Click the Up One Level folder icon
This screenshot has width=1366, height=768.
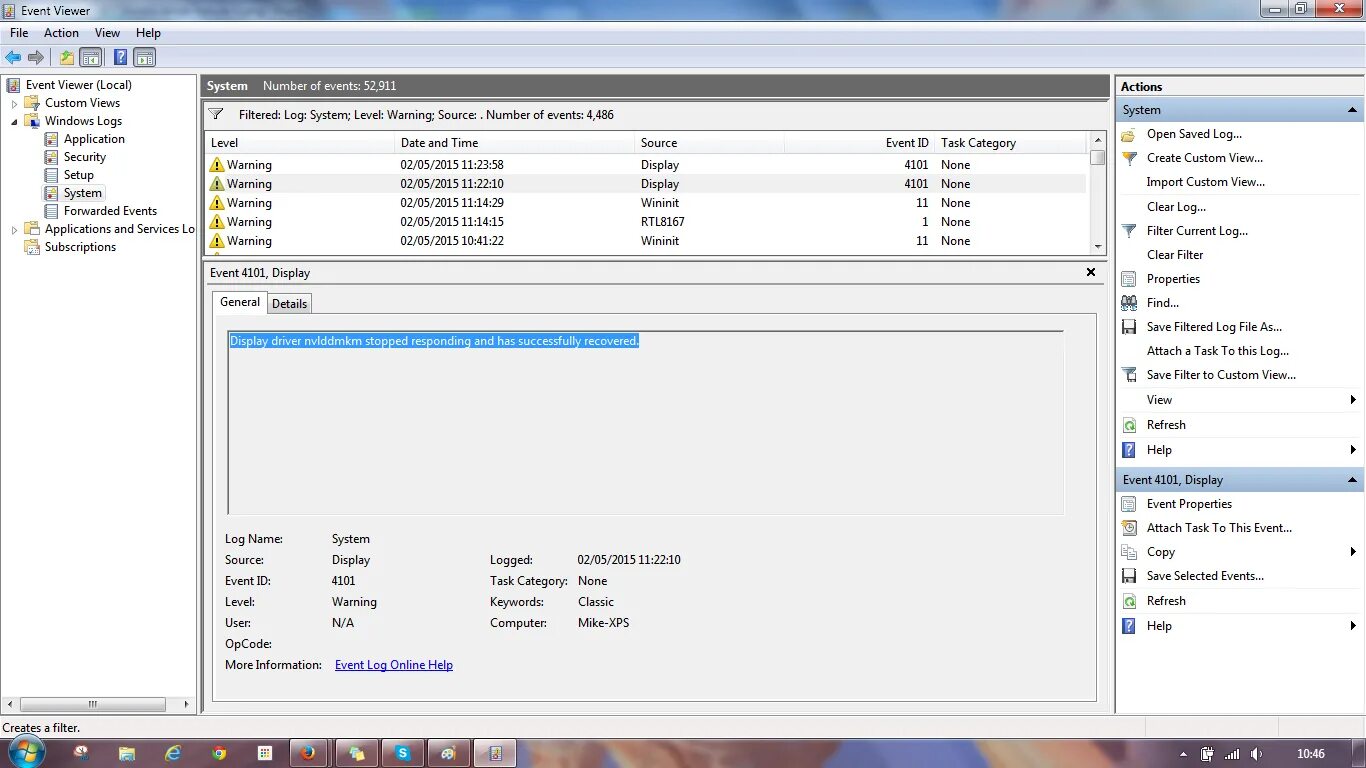point(67,57)
